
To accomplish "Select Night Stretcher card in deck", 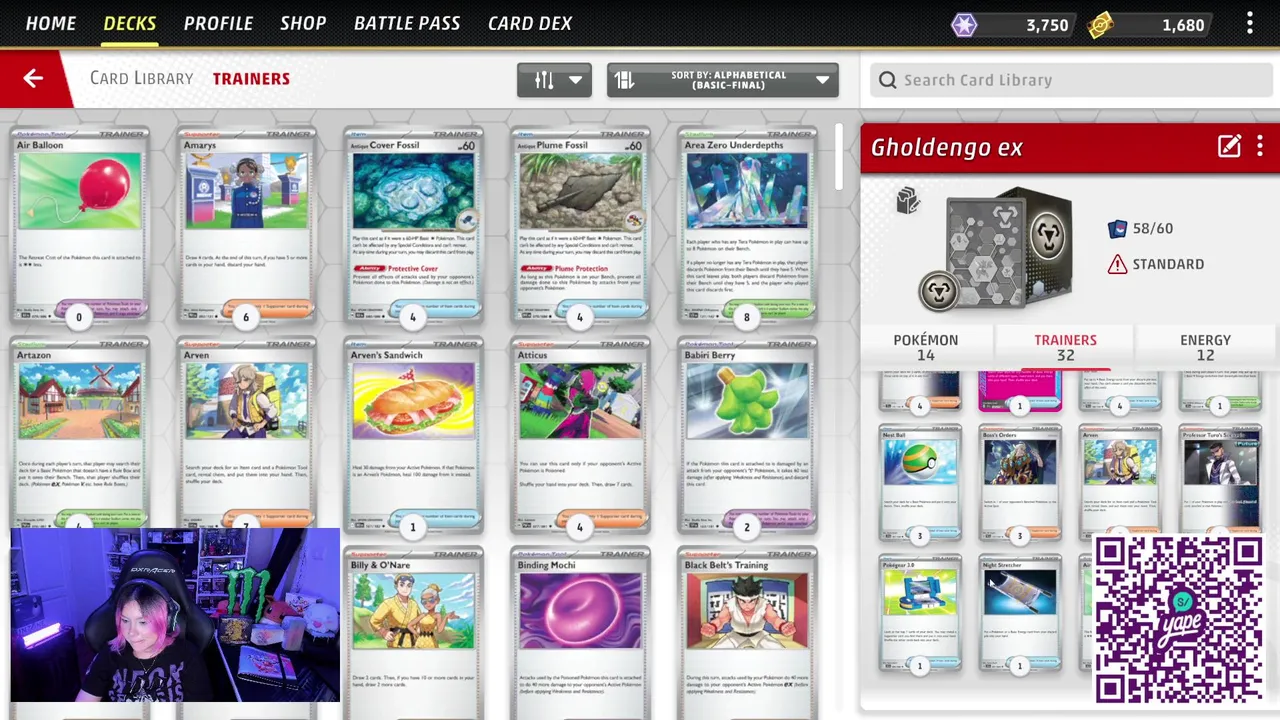I will [1020, 613].
